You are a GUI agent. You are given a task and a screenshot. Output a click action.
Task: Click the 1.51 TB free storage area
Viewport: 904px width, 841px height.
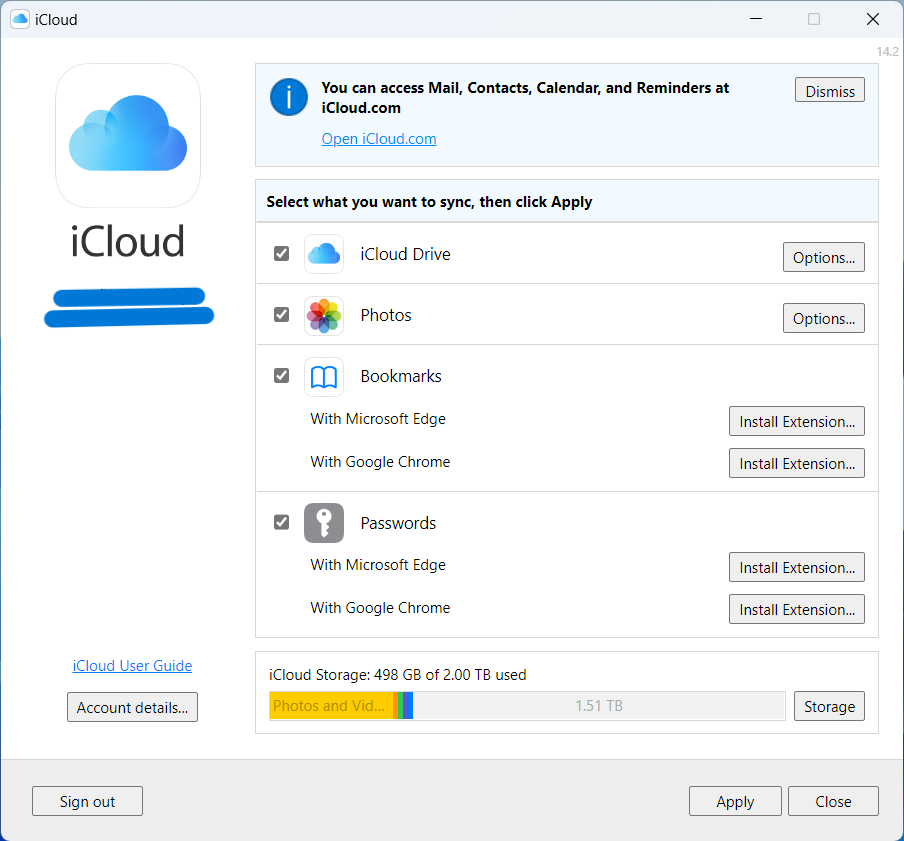coord(599,706)
